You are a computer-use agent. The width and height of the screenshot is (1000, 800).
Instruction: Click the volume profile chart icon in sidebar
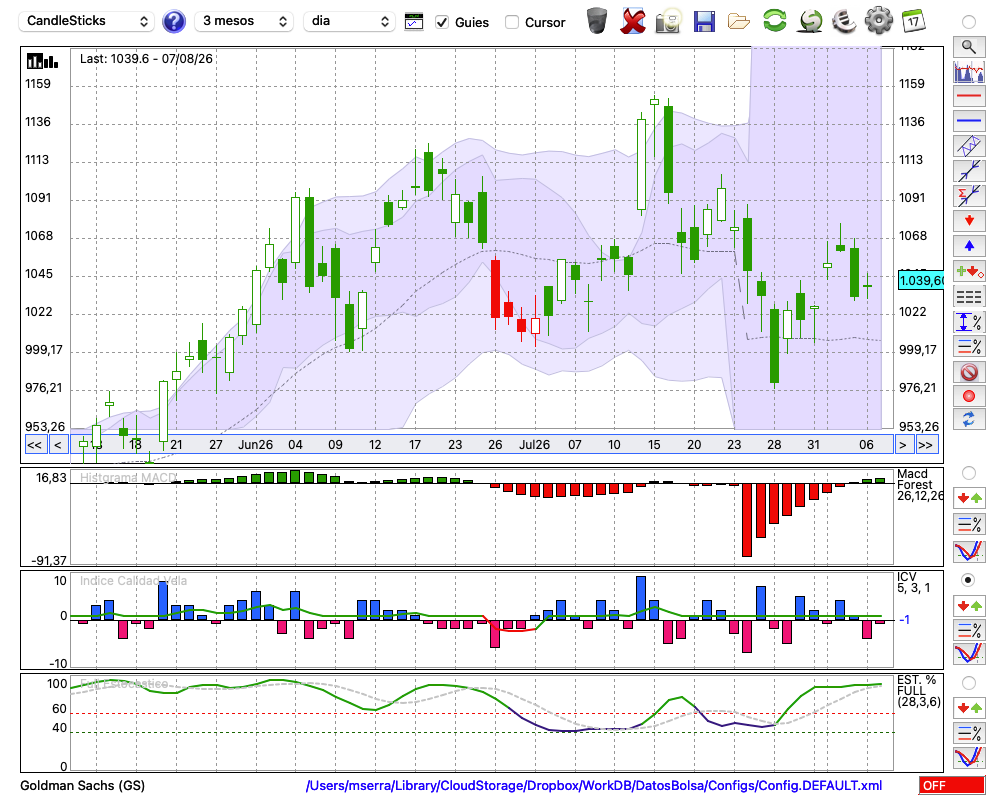(x=969, y=71)
